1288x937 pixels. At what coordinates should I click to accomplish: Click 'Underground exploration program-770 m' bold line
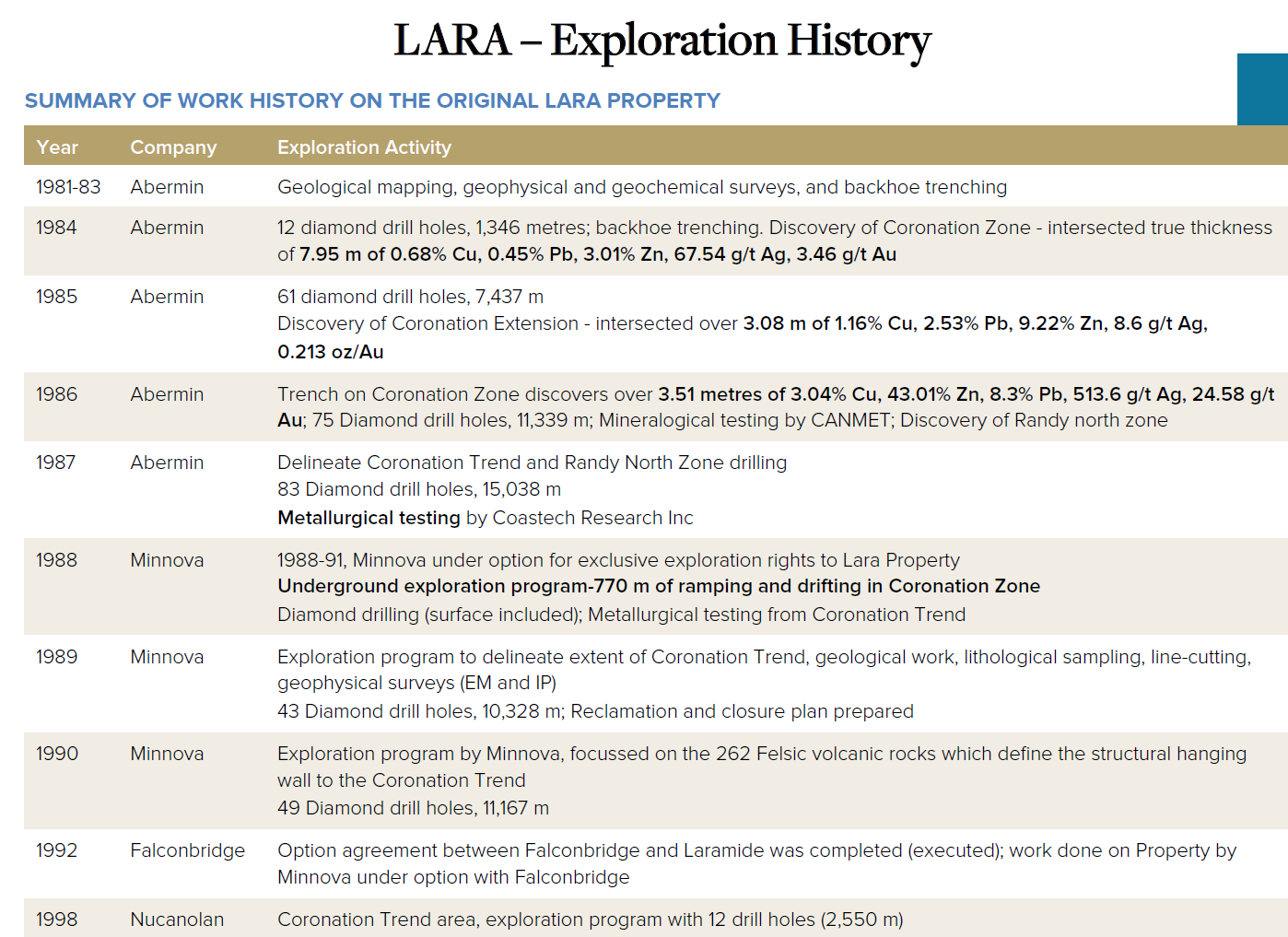(x=658, y=586)
